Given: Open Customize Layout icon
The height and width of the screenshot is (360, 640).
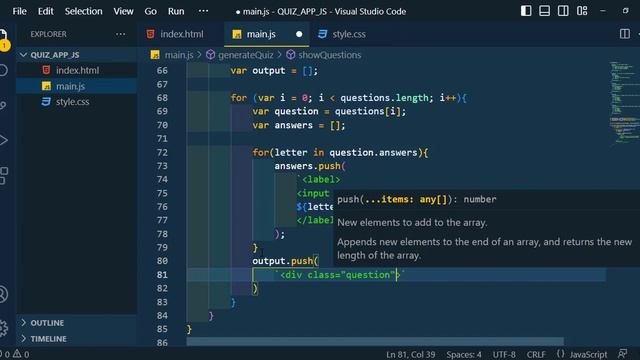Looking at the screenshot, I should (x=582, y=11).
